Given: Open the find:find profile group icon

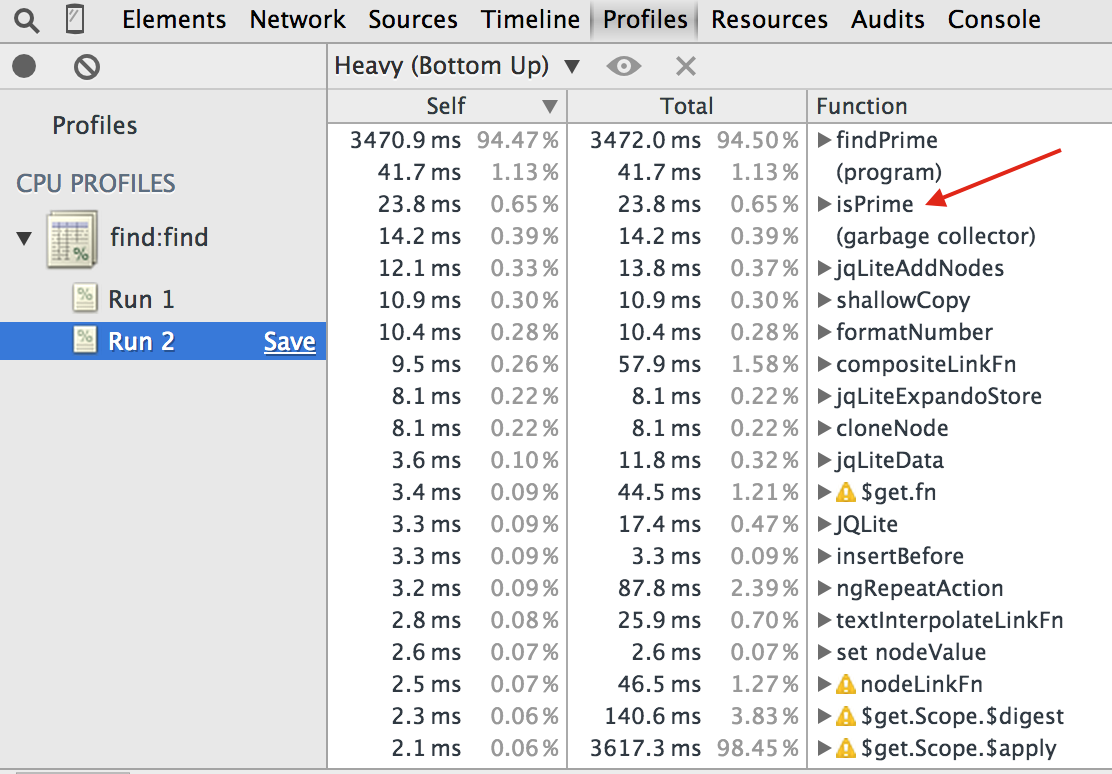Looking at the screenshot, I should click(72, 238).
